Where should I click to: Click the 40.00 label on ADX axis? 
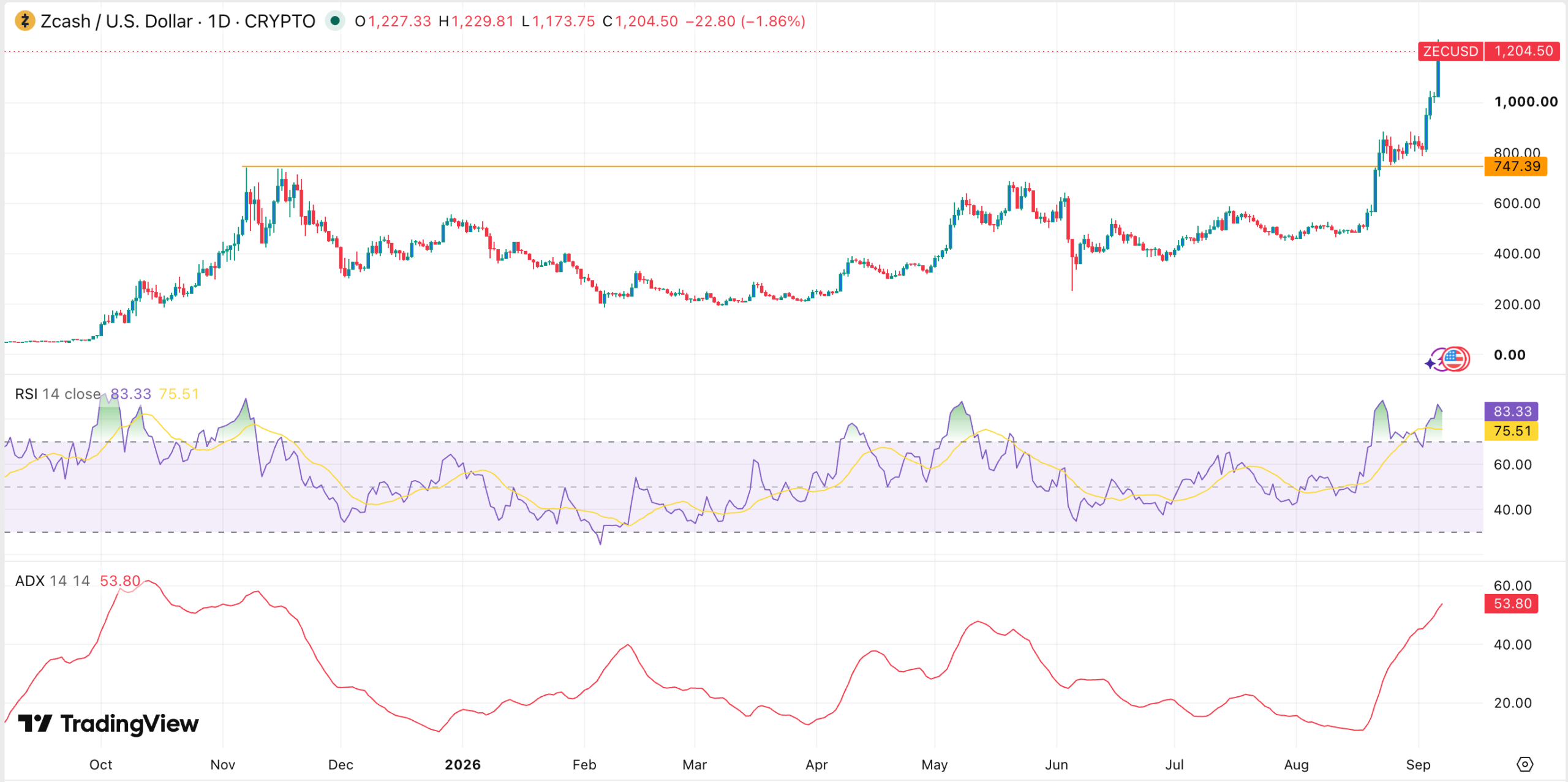[x=1512, y=645]
